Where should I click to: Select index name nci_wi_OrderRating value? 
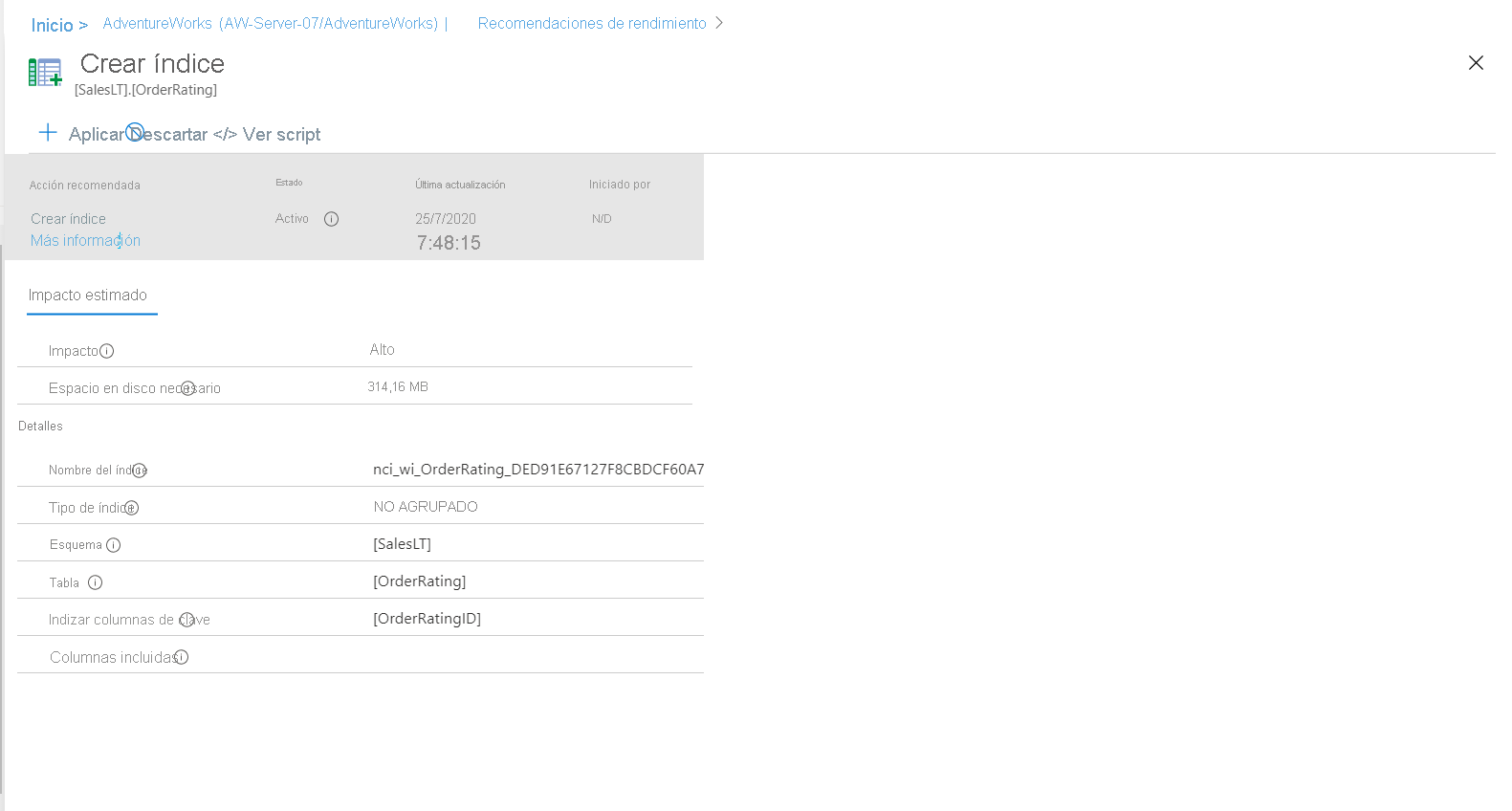tap(538, 469)
